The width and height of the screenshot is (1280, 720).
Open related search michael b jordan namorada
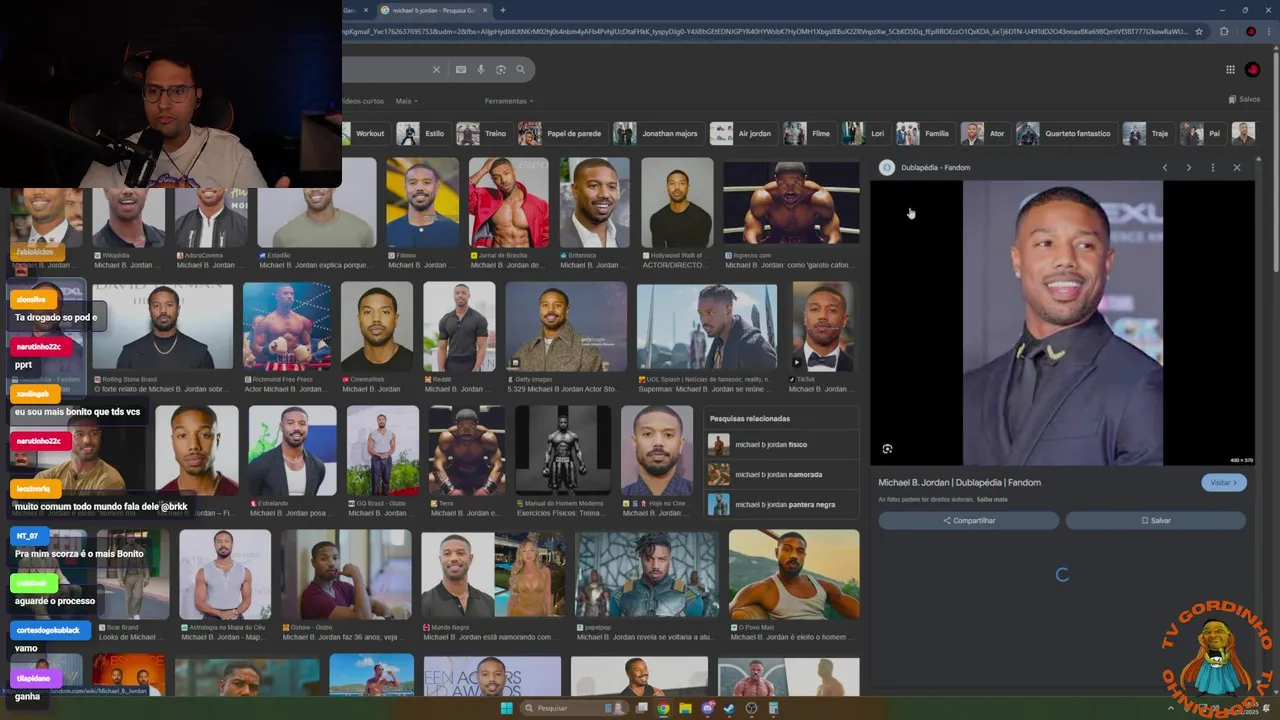pos(781,474)
